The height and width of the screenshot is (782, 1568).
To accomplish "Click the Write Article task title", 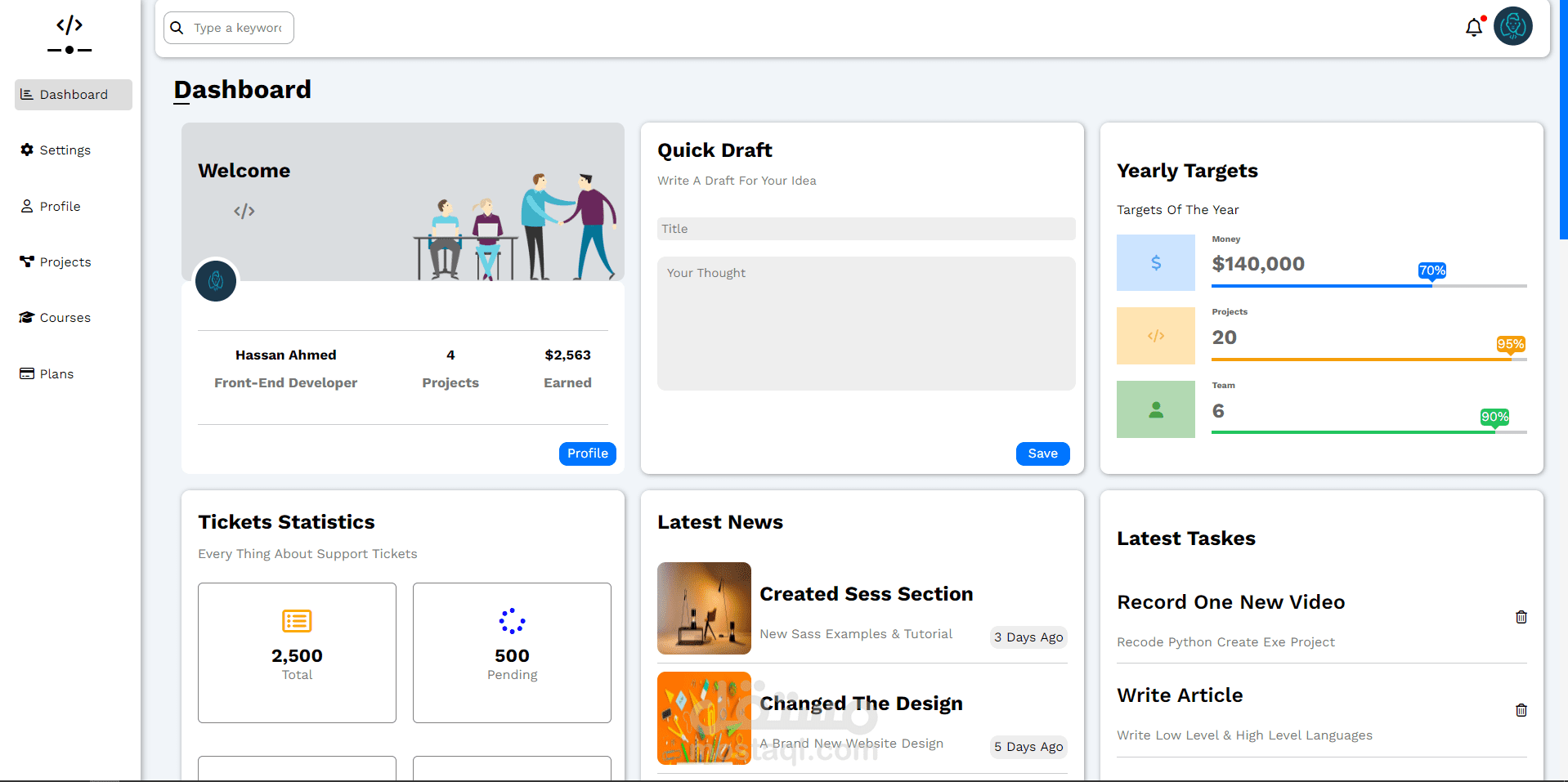I will [1180, 695].
